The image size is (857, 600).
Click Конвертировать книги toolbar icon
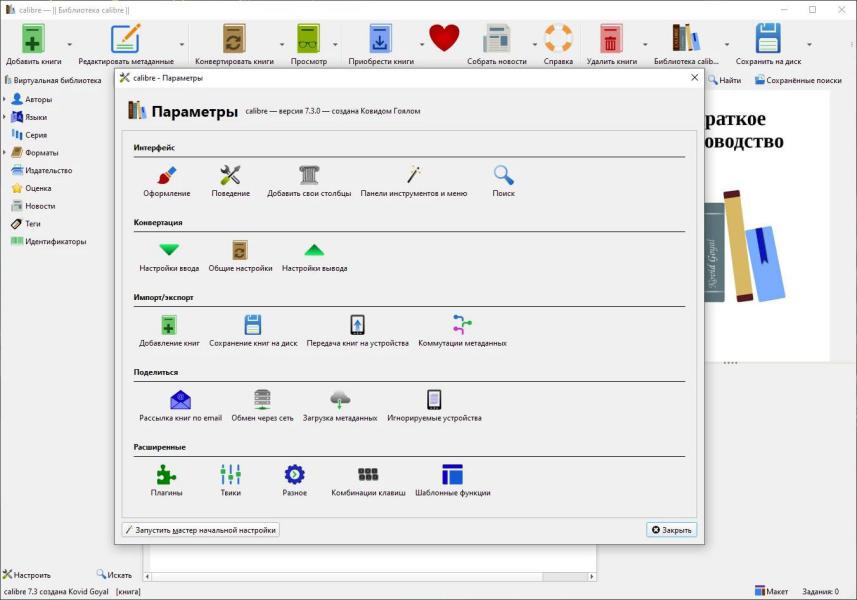pos(234,44)
